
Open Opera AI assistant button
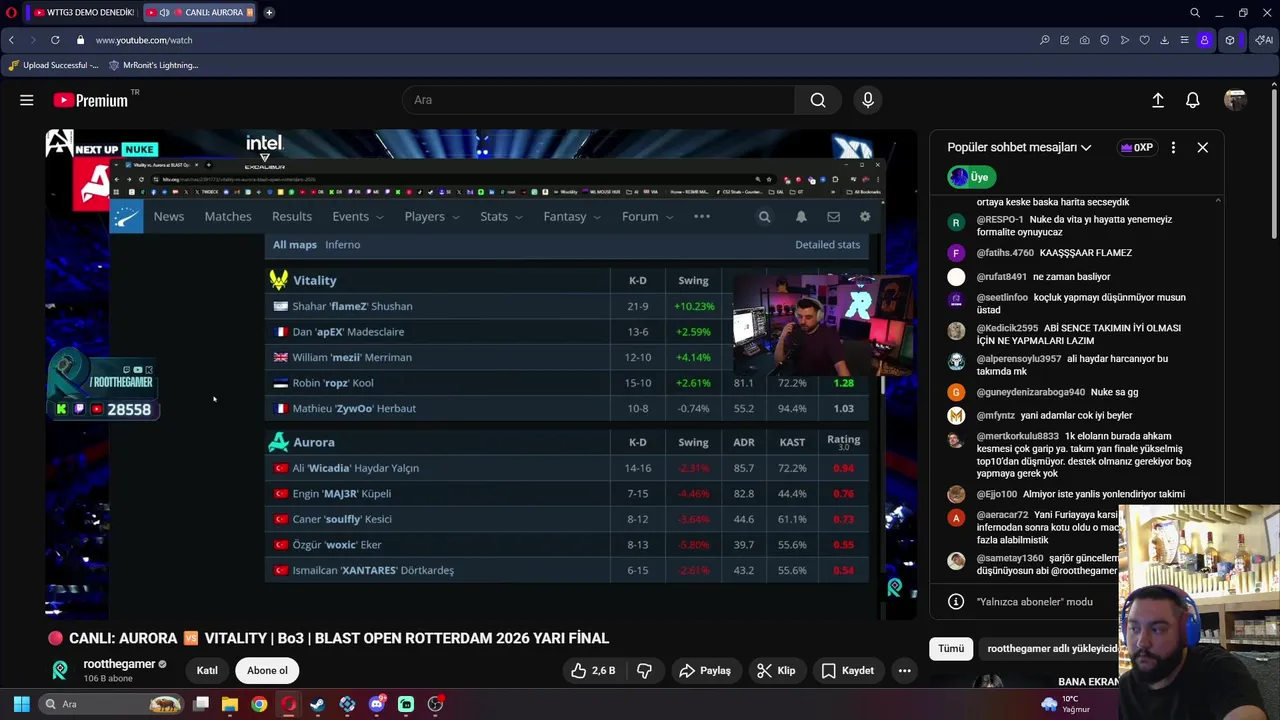tap(1264, 40)
